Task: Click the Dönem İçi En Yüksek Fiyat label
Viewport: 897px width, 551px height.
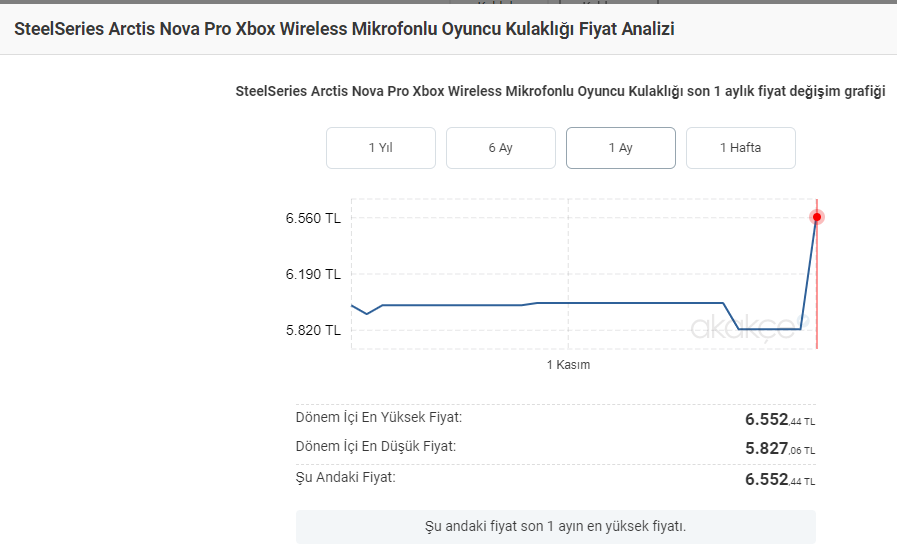Action: click(379, 417)
